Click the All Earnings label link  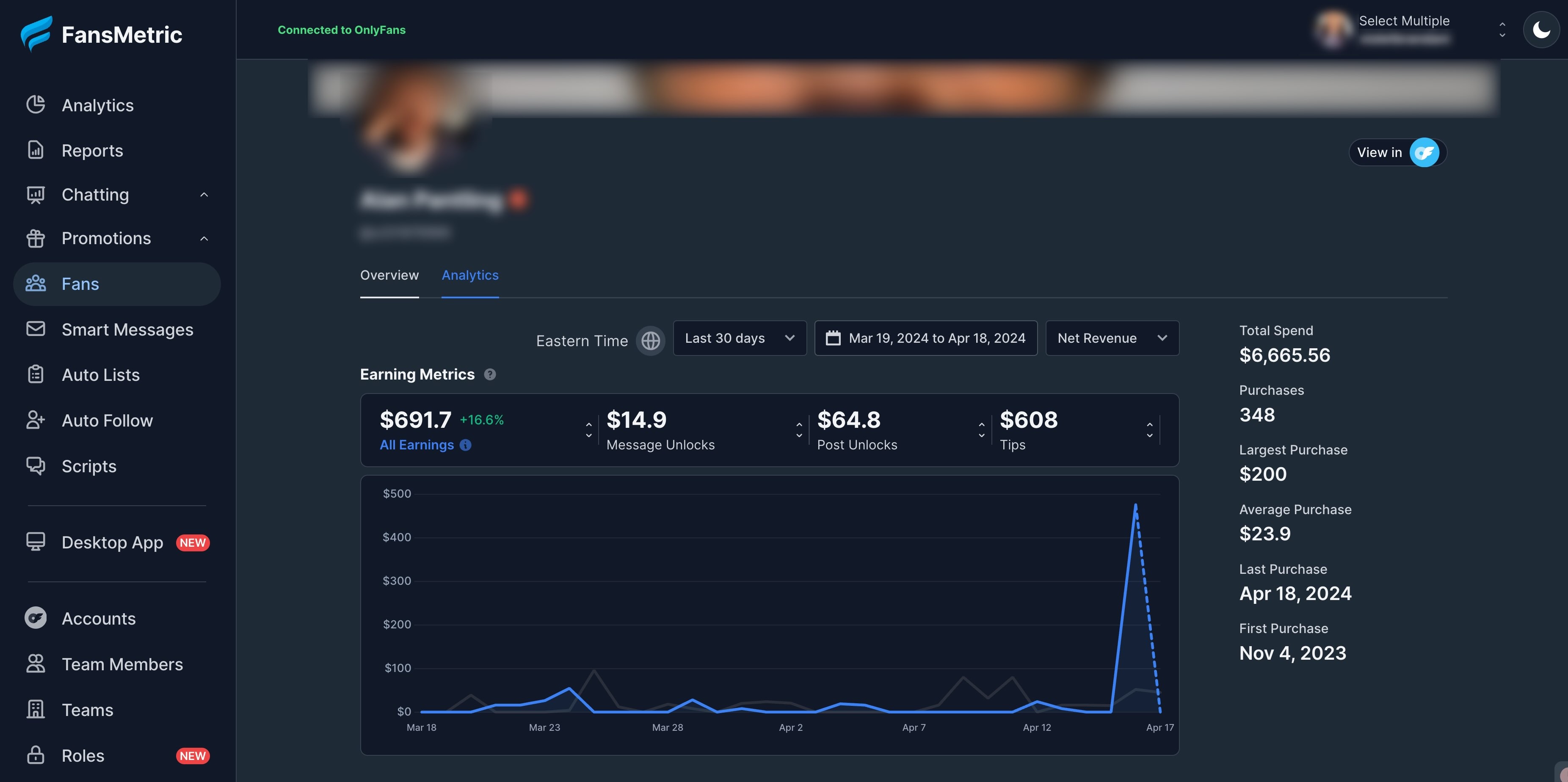[417, 445]
